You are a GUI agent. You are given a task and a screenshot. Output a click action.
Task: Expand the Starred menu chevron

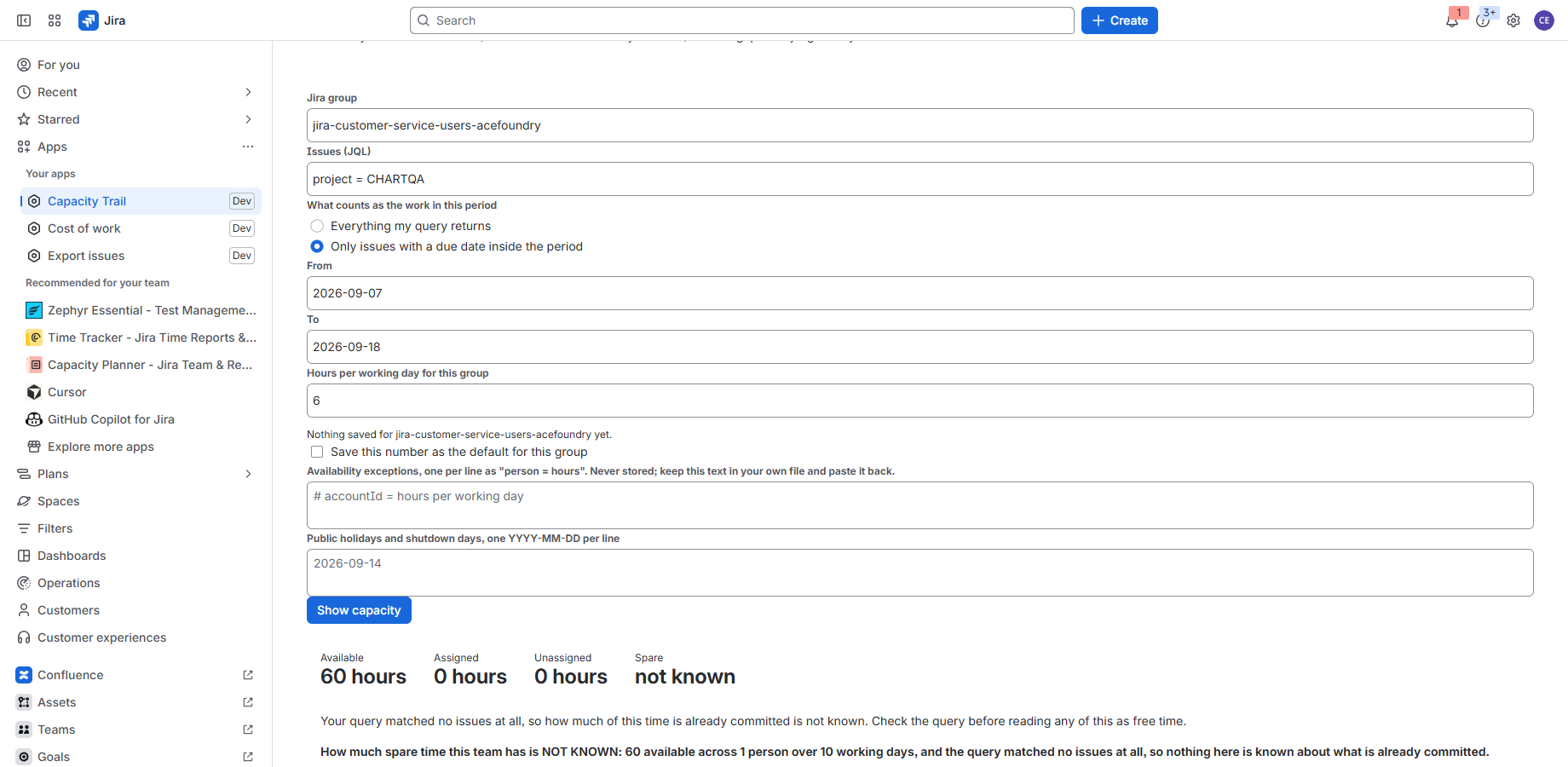[x=248, y=119]
